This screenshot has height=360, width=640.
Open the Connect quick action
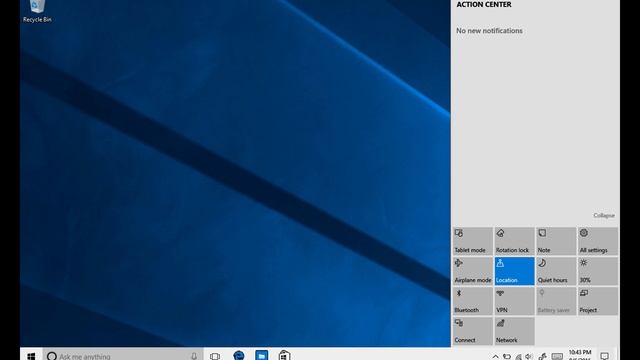(473, 331)
